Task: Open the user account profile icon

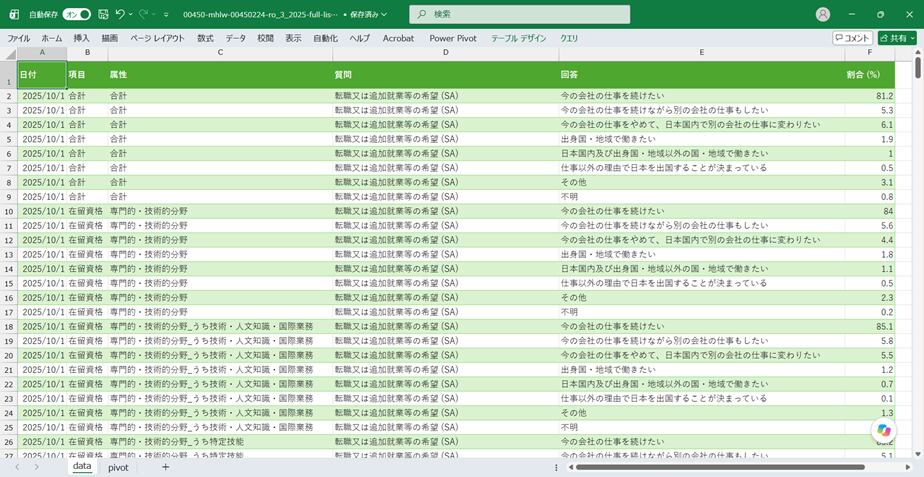Action: [823, 14]
